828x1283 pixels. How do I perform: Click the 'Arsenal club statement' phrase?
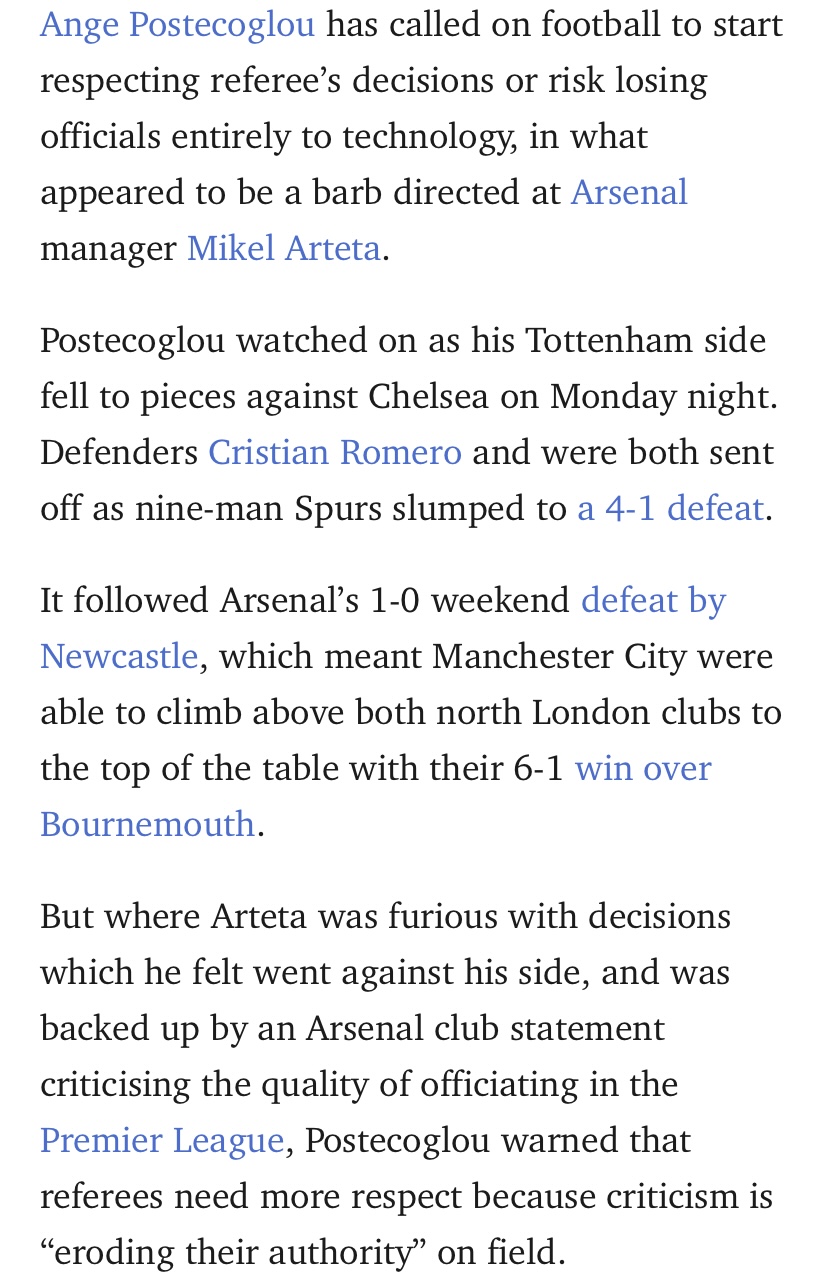point(485,1028)
